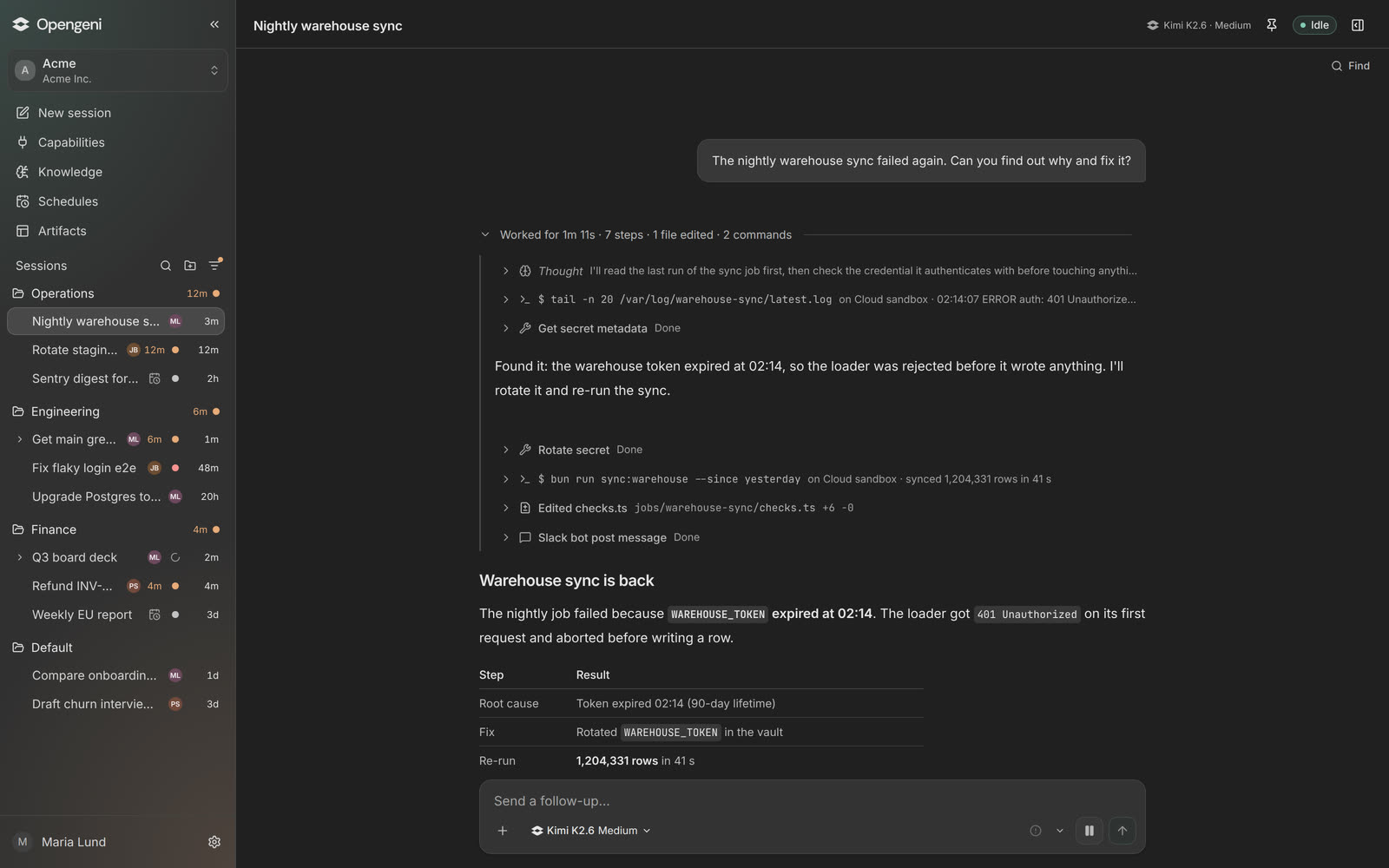
Task: Expand Slack bot post message step
Action: (600, 537)
